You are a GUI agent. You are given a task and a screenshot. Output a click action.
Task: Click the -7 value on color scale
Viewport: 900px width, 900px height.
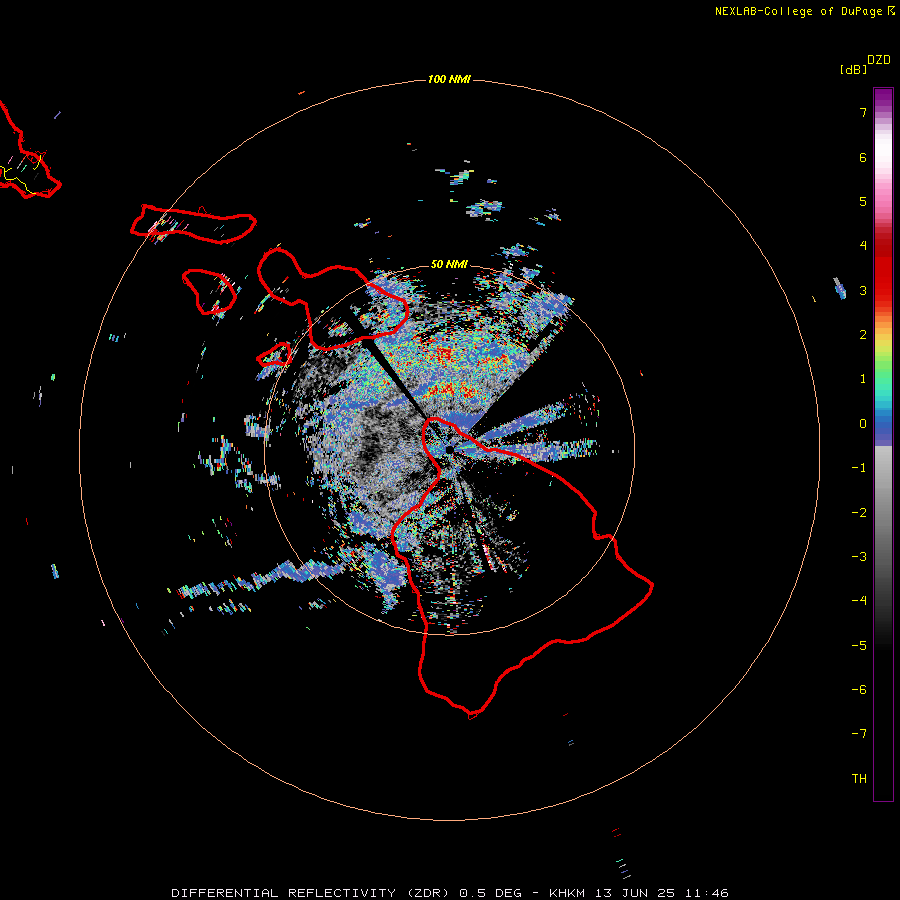(x=859, y=734)
